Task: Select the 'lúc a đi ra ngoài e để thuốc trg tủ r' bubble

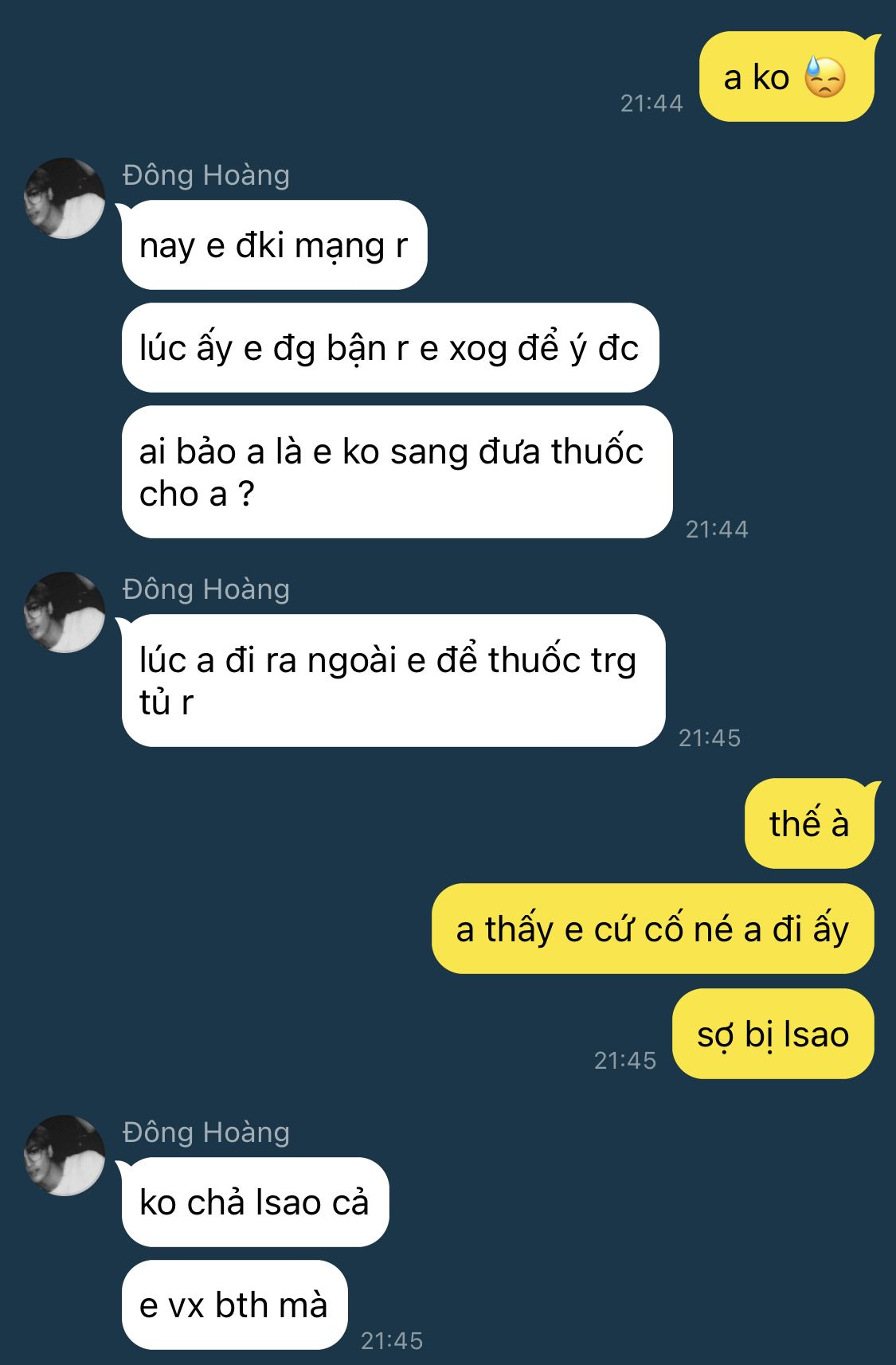Action: (x=393, y=681)
